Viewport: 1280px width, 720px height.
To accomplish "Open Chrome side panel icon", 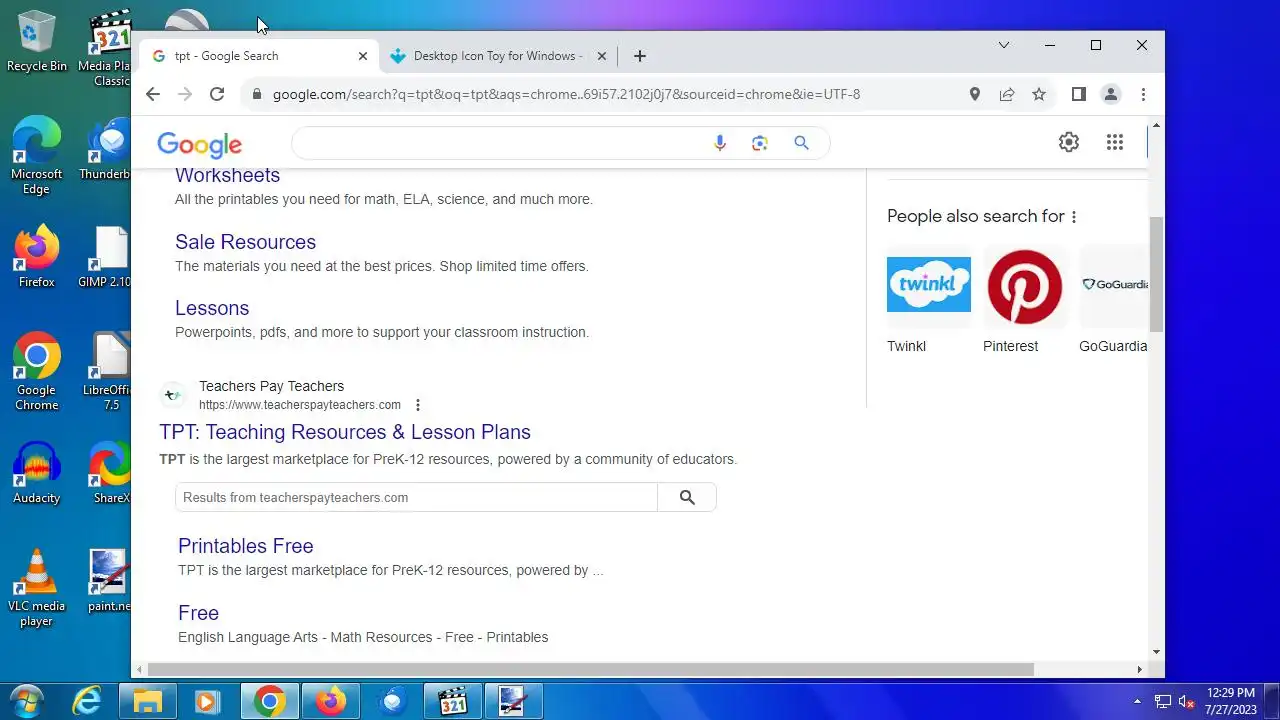I will (1078, 94).
